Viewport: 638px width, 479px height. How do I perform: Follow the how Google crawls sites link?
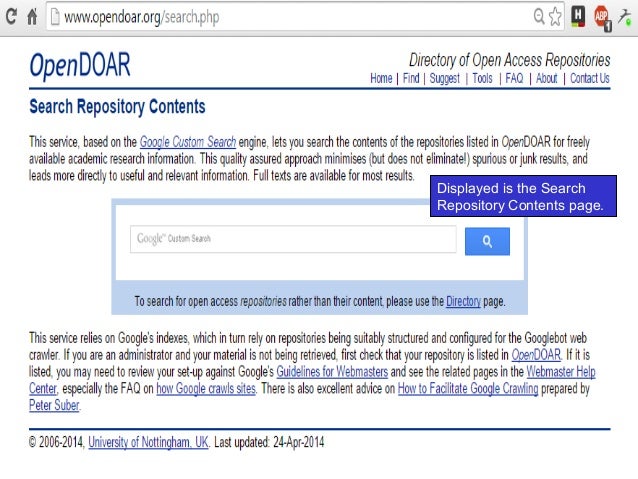point(206,389)
